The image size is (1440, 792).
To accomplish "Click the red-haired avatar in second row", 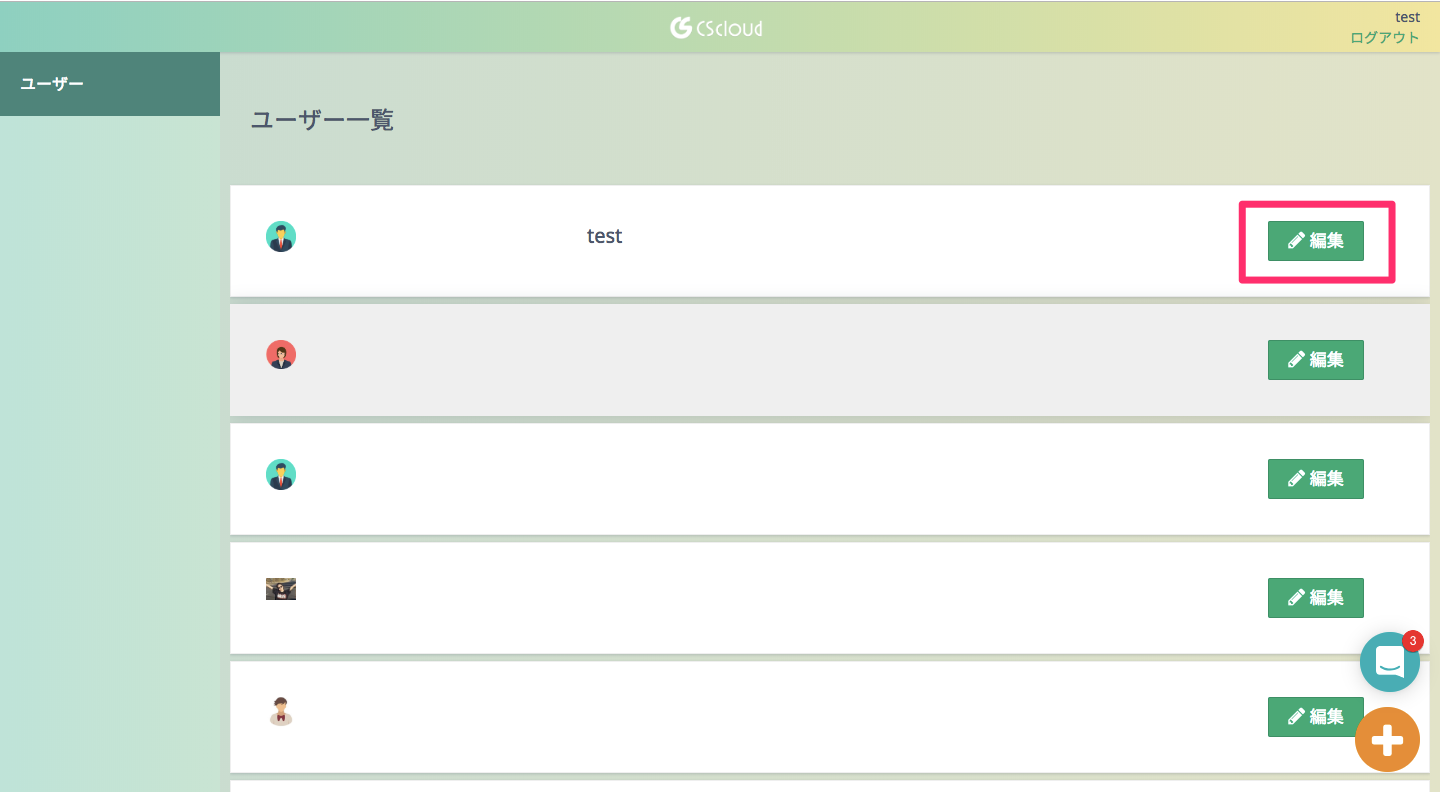I will 281,355.
